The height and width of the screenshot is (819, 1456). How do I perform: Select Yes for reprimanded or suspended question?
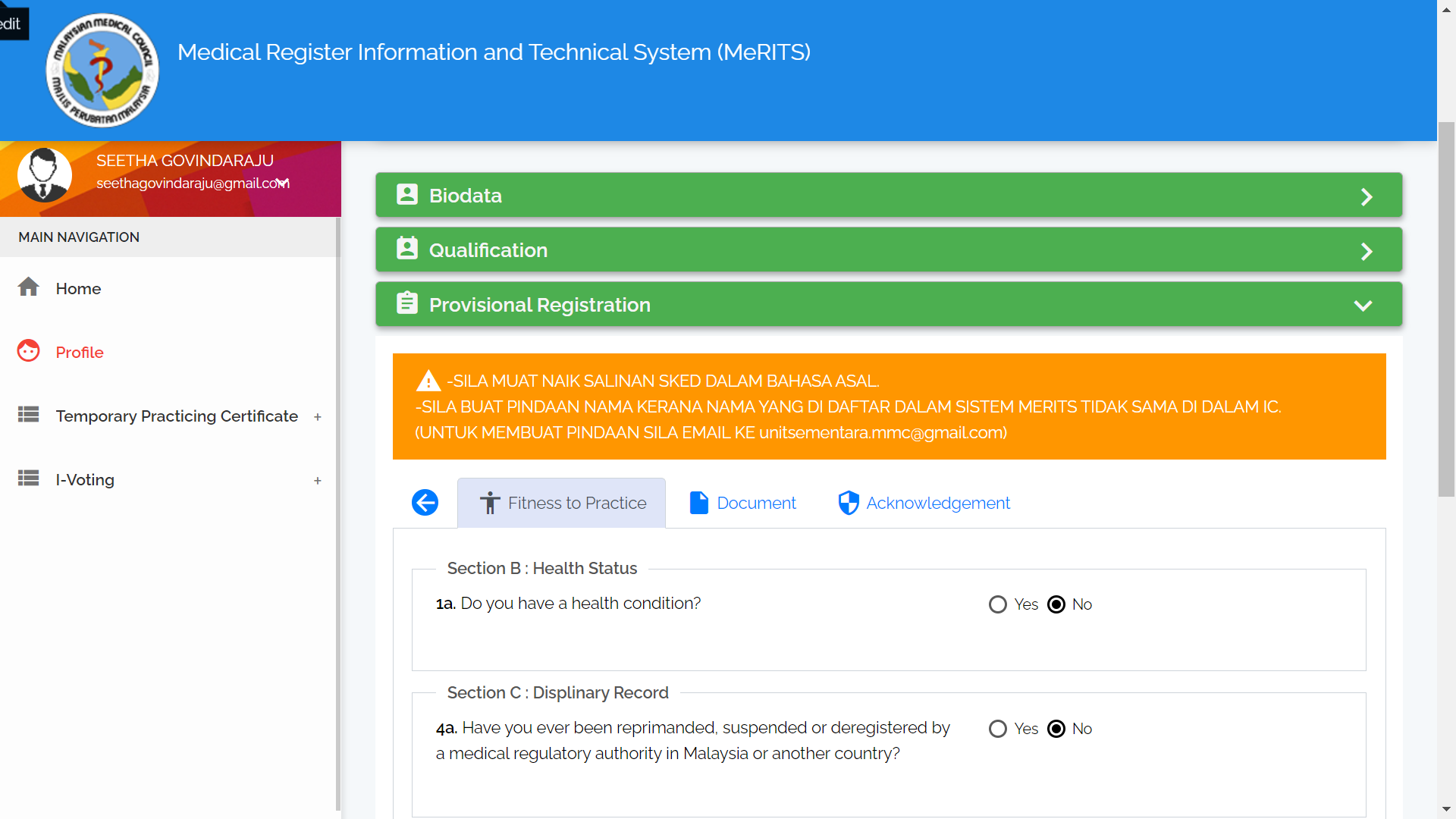click(x=998, y=729)
